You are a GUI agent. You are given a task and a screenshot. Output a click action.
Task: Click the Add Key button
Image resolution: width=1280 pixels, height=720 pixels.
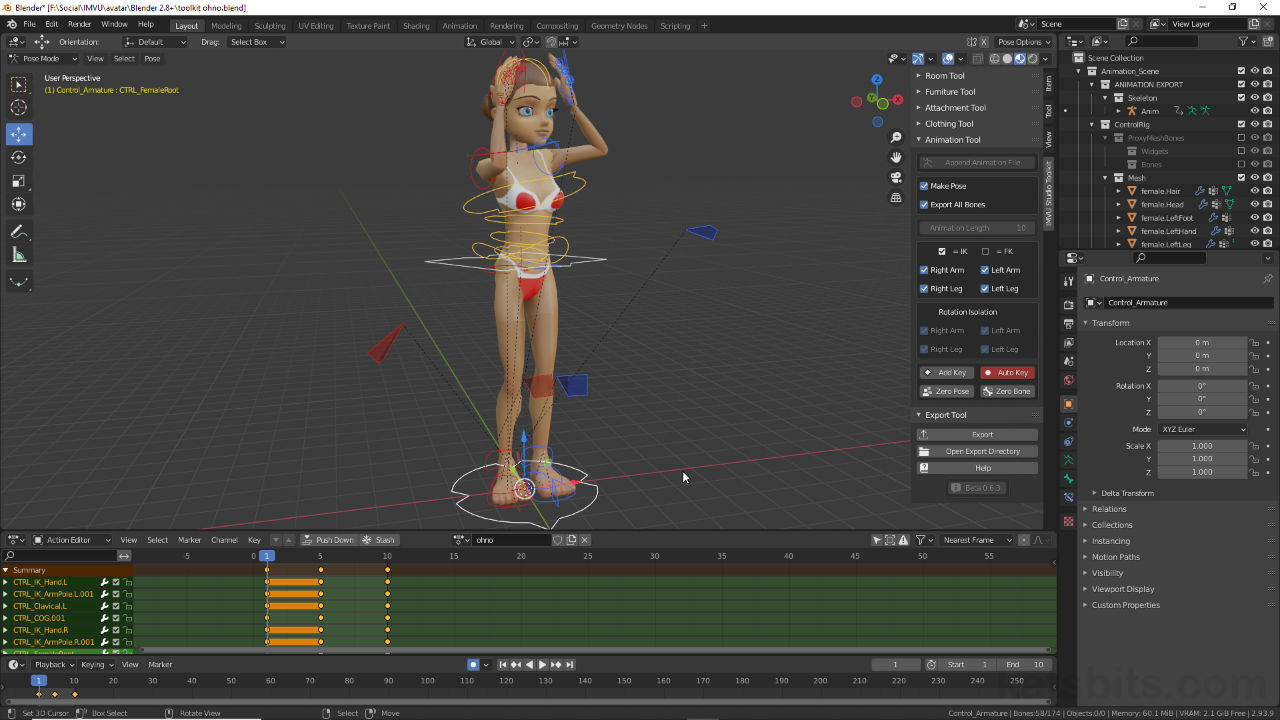point(946,372)
